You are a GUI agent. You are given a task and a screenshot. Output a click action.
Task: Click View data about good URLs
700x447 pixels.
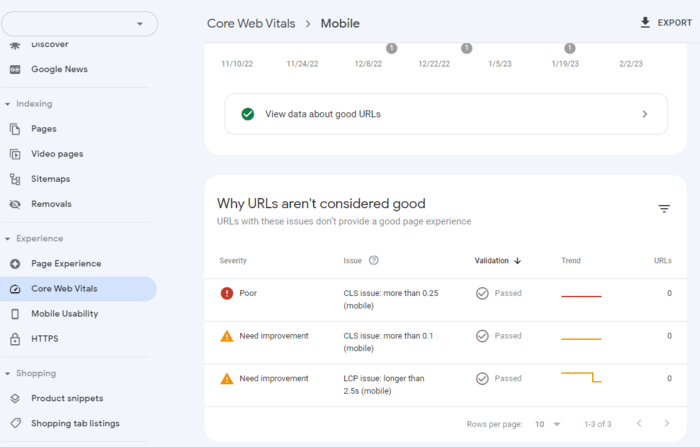[445, 114]
